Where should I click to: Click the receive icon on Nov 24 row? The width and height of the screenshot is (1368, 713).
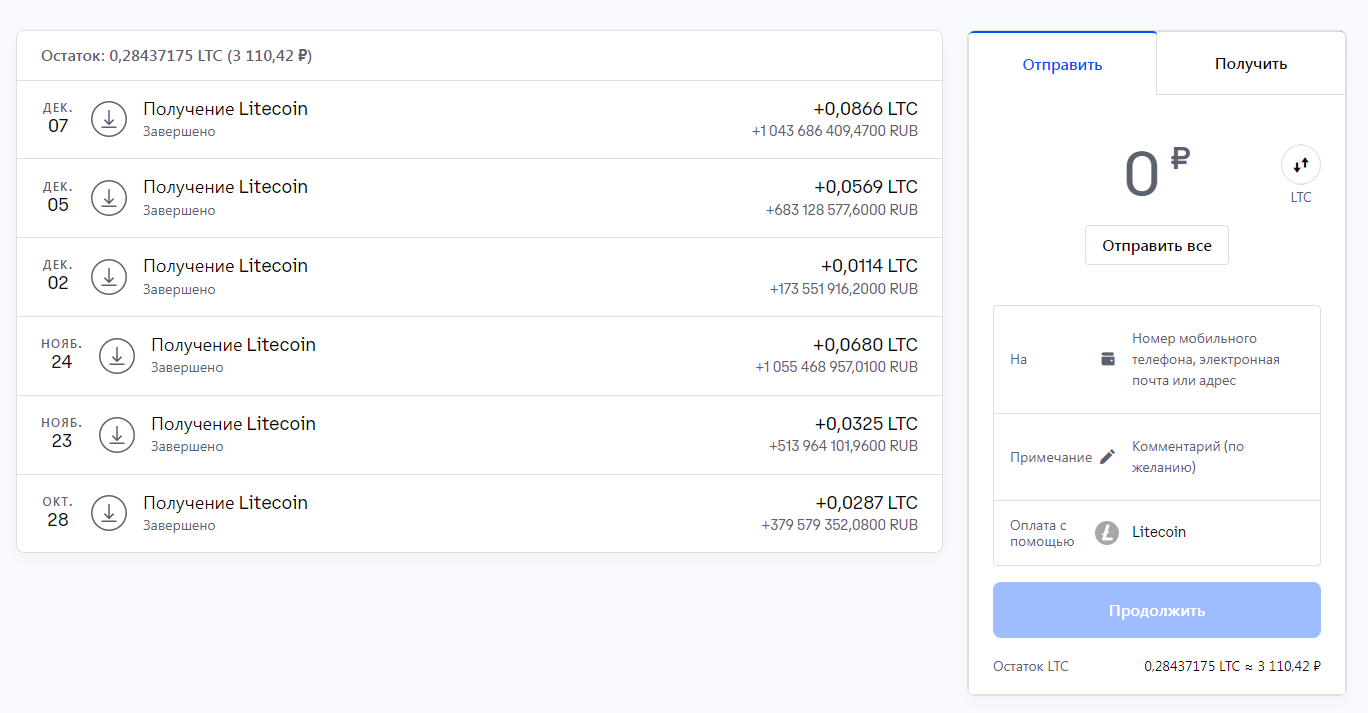pyautogui.click(x=117, y=355)
